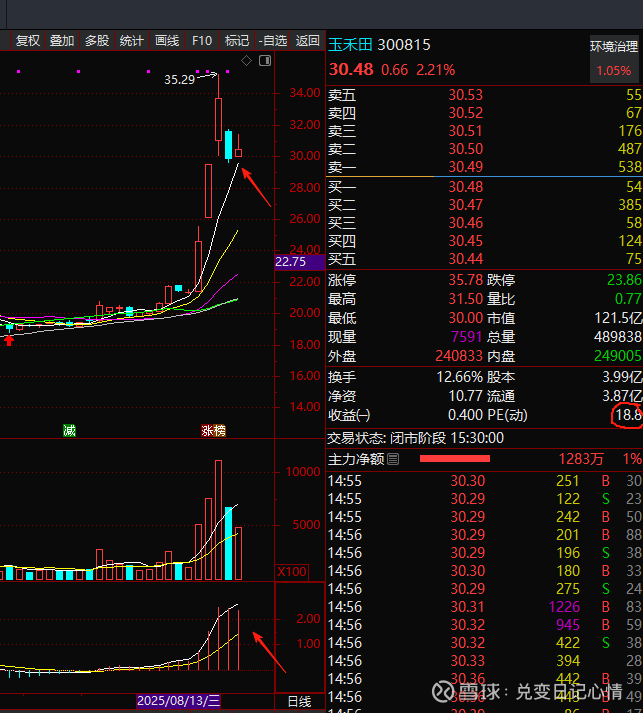
Task: Click the 净资 value 10.77
Action: 466,396
